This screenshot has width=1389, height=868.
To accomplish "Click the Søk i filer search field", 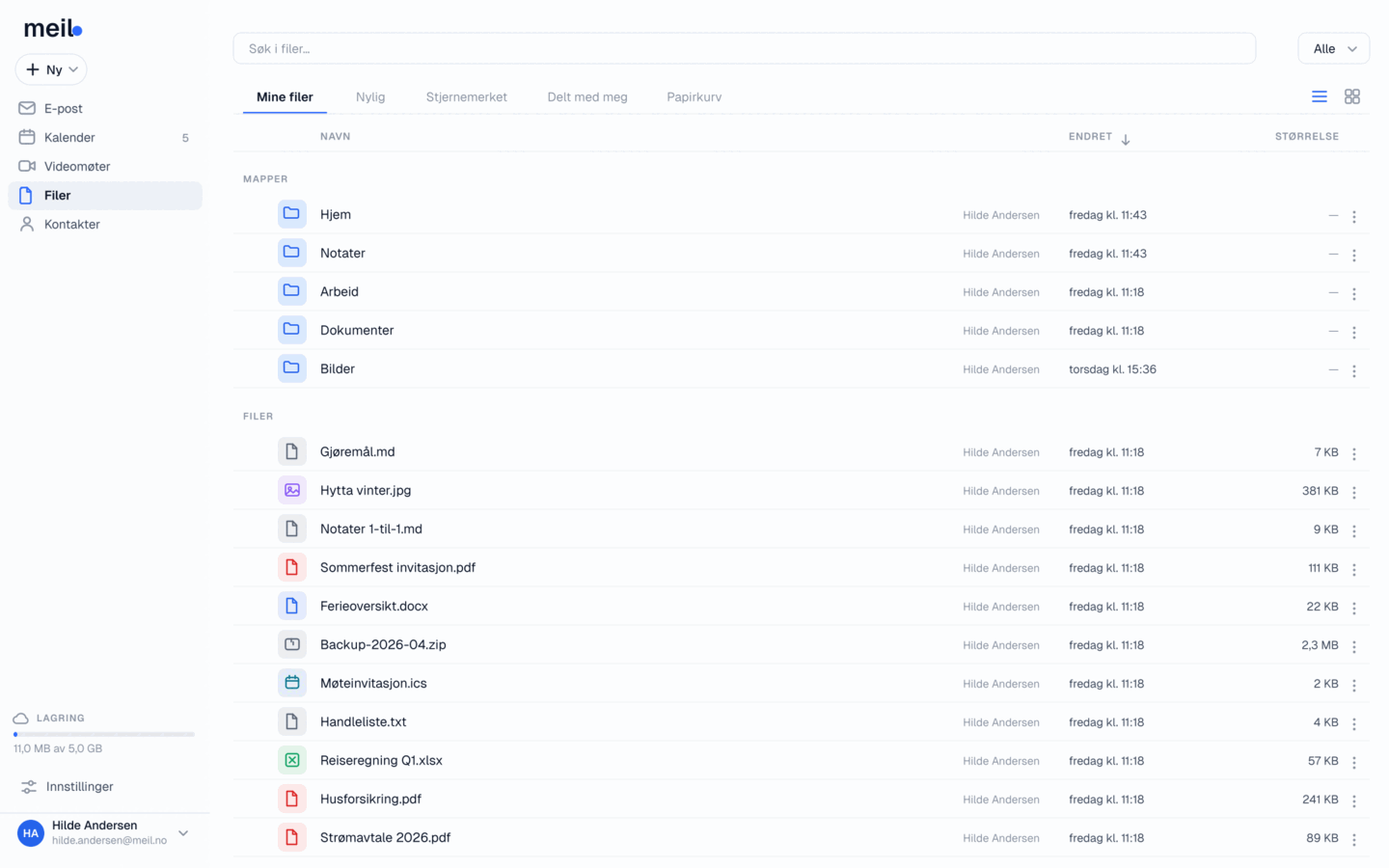I will 745,48.
